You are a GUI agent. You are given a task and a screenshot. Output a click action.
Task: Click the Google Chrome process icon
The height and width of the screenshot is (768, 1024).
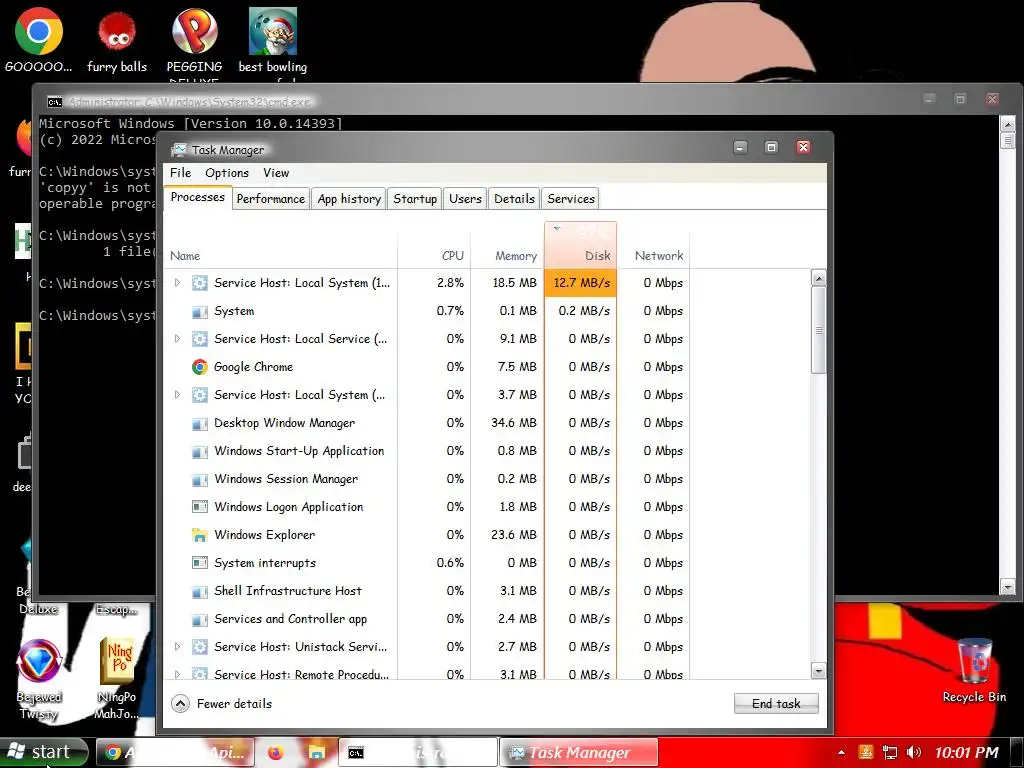click(x=200, y=367)
